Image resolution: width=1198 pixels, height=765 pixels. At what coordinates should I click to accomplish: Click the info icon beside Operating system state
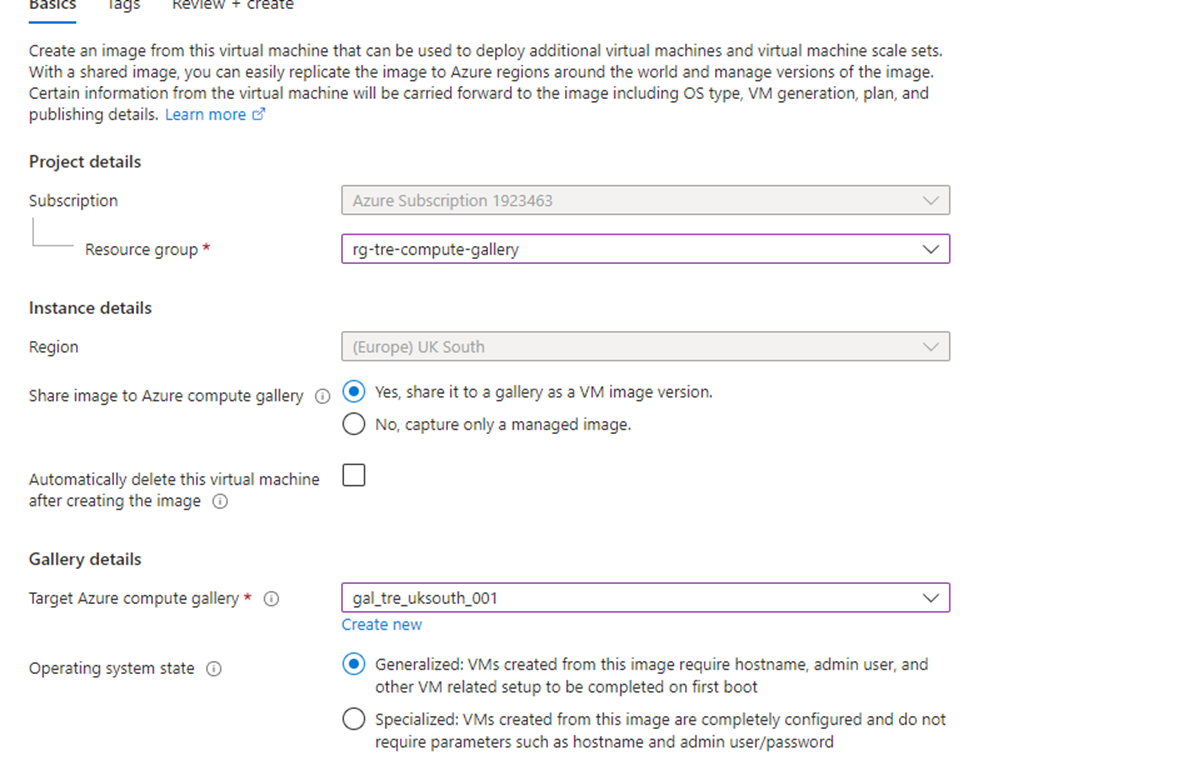(212, 667)
